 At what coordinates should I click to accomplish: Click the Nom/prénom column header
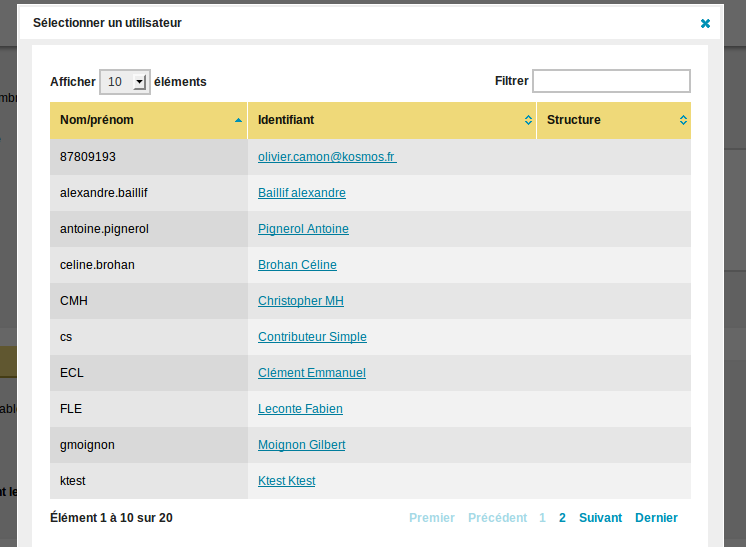pyautogui.click(x=97, y=120)
